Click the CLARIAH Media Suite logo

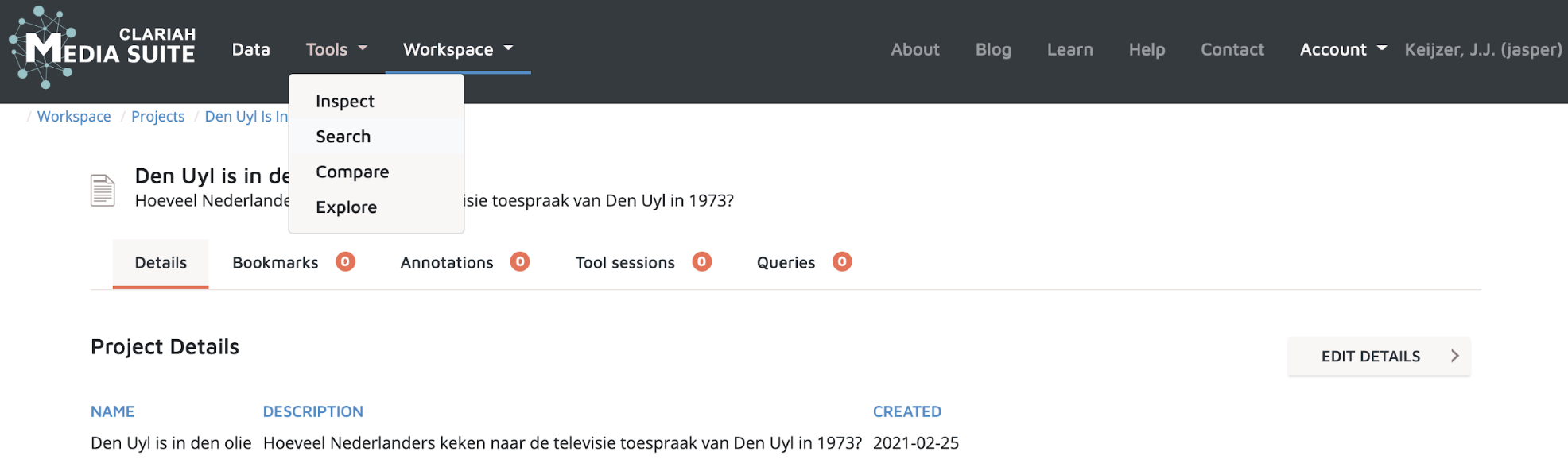(x=102, y=48)
